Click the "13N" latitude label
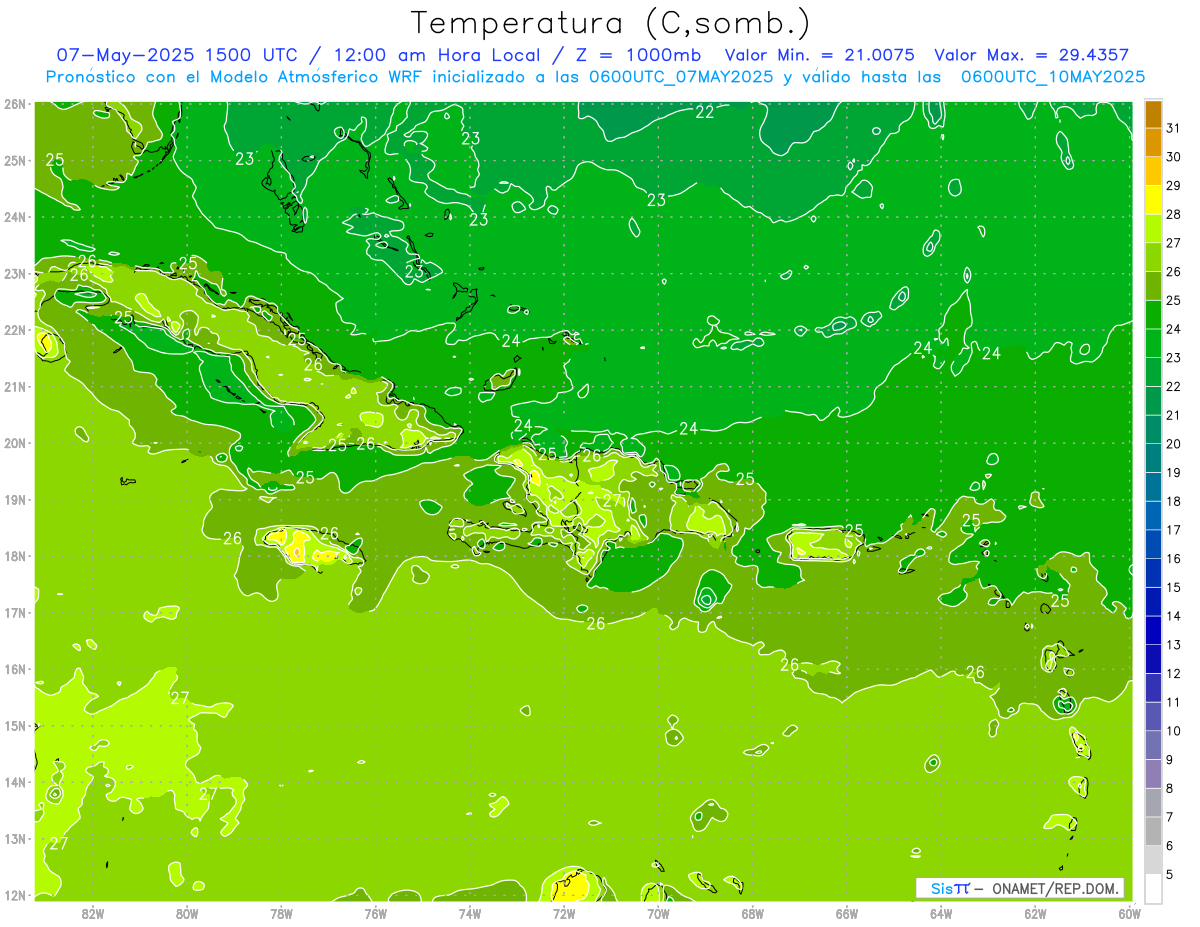 click(x=15, y=838)
